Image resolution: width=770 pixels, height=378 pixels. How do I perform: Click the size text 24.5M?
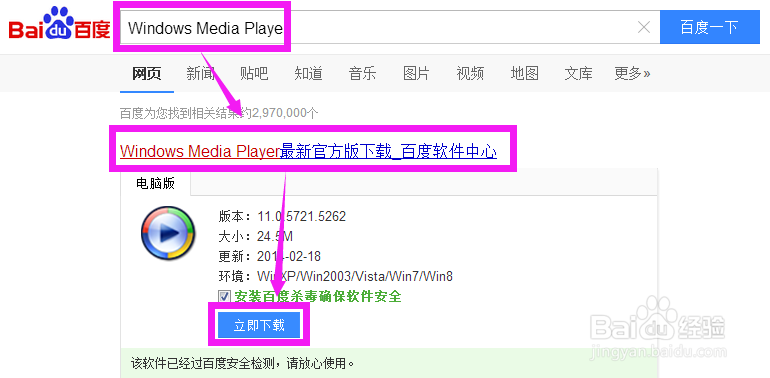[275, 237]
